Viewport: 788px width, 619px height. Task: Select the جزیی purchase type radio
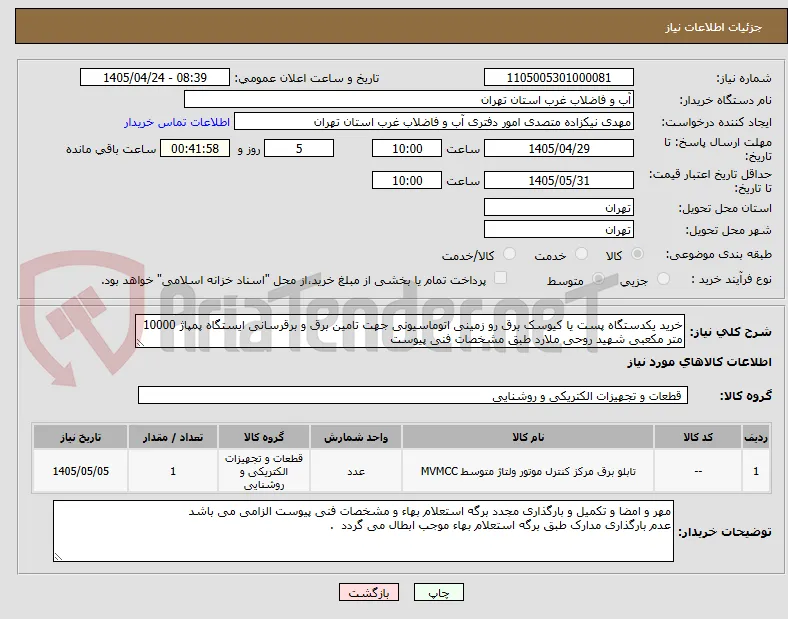coord(663,279)
